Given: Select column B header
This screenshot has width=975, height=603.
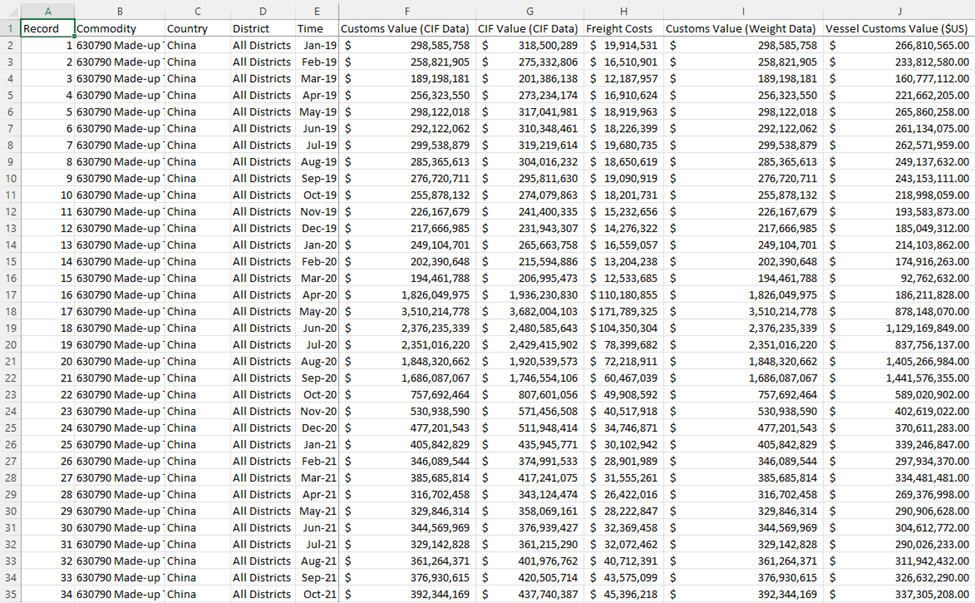Looking at the screenshot, I should (x=120, y=11).
